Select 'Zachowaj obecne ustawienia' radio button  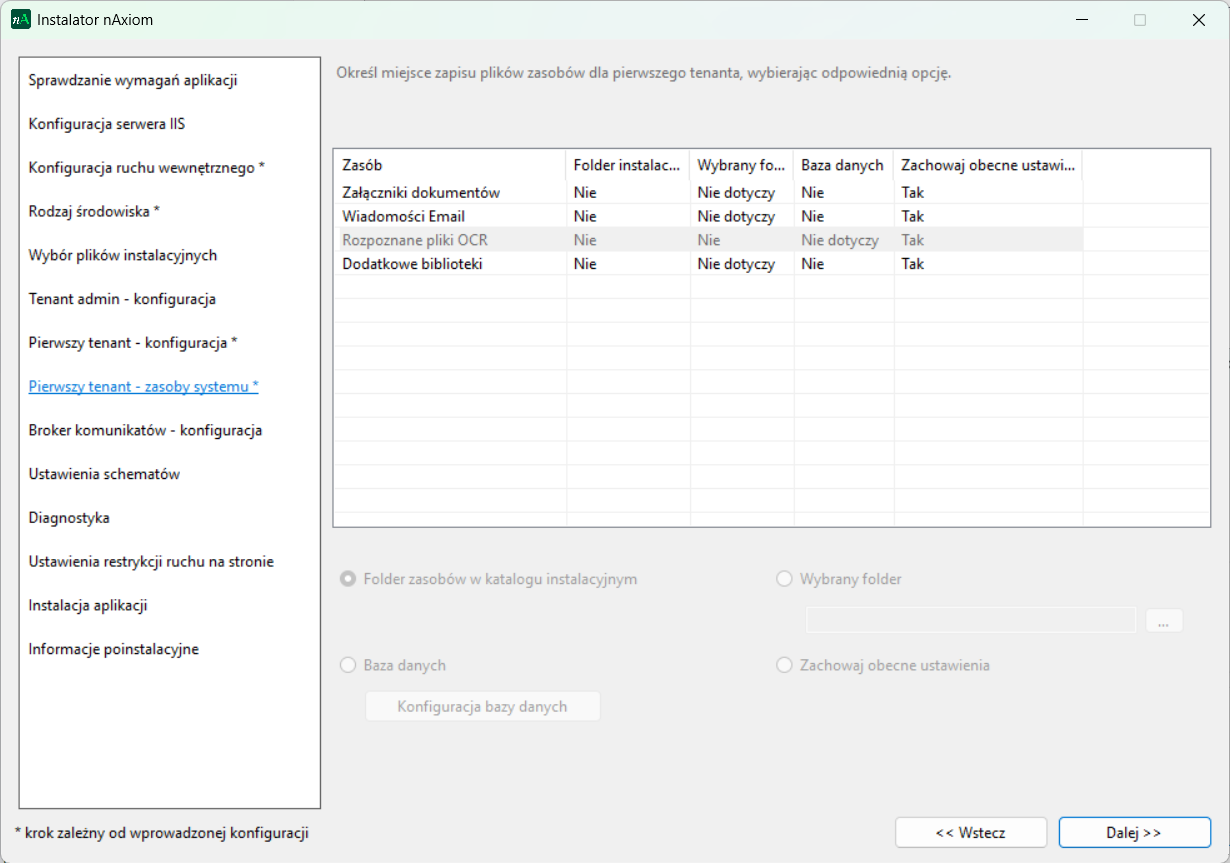pos(784,665)
